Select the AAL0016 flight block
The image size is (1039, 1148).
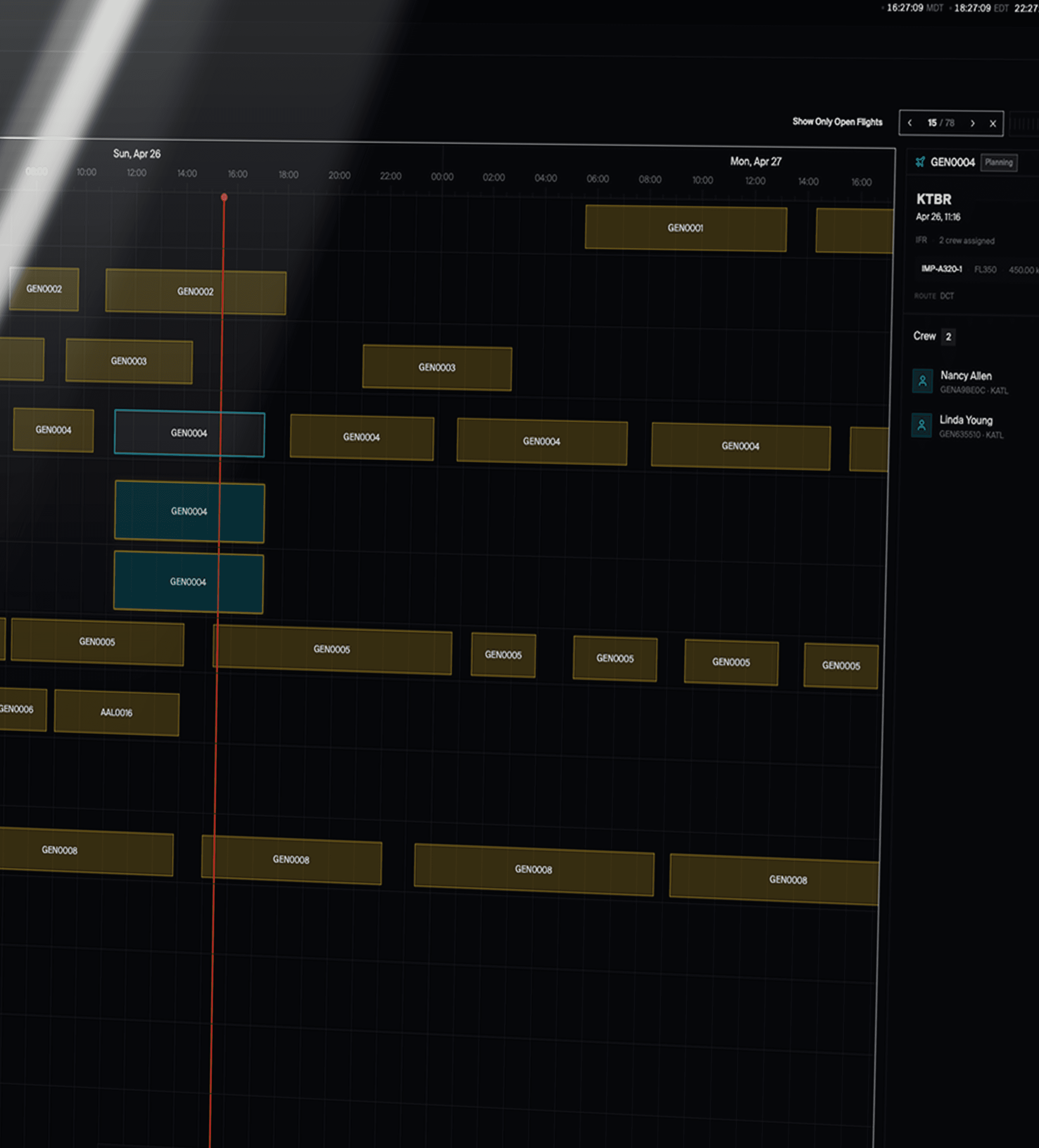[x=116, y=712]
